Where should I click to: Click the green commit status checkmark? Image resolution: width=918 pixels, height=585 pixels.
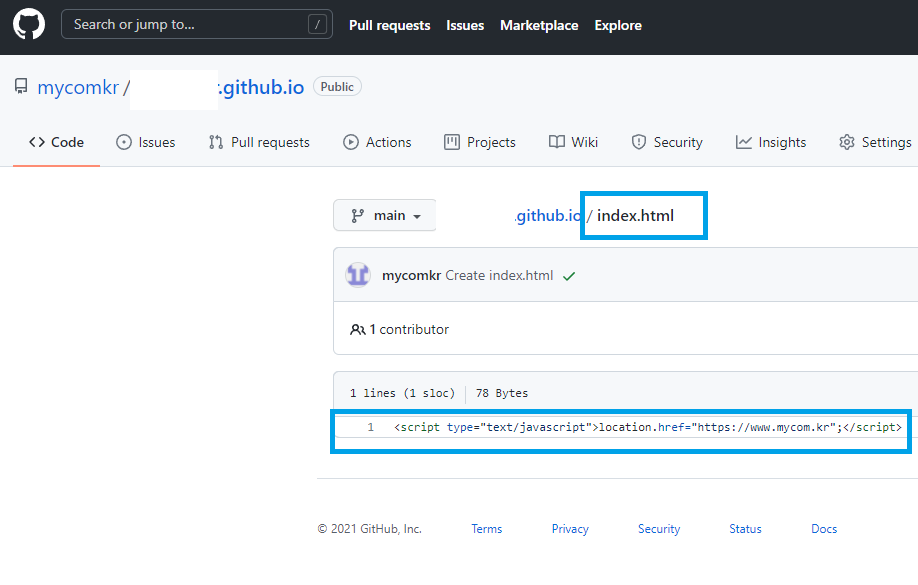point(569,276)
